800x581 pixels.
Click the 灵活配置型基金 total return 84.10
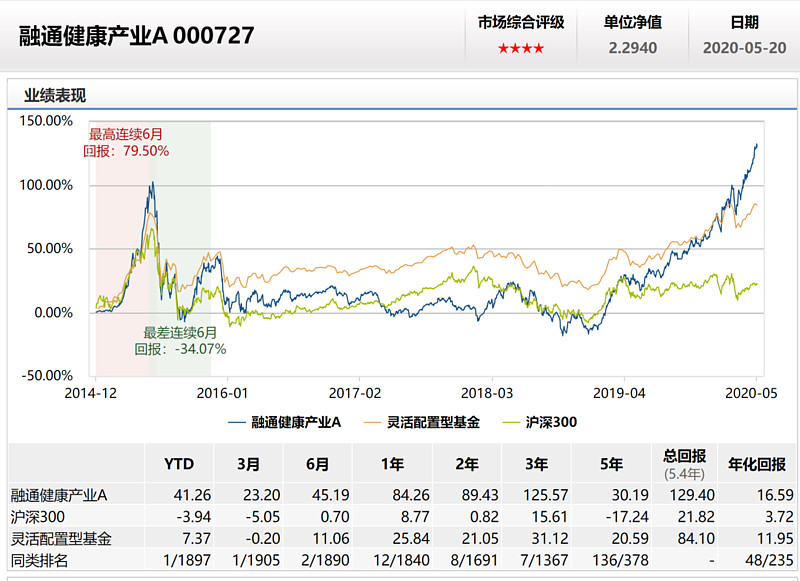696,539
